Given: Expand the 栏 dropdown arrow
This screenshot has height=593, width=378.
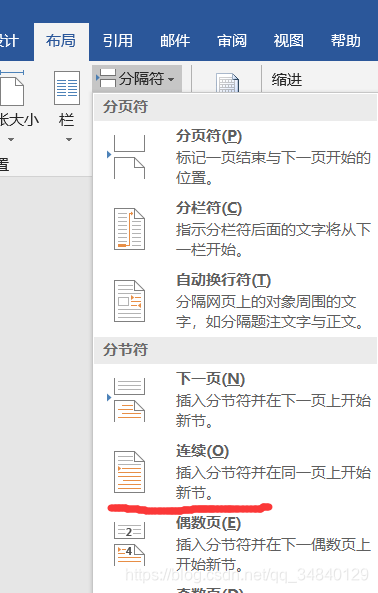Looking at the screenshot, I should click(68, 140).
